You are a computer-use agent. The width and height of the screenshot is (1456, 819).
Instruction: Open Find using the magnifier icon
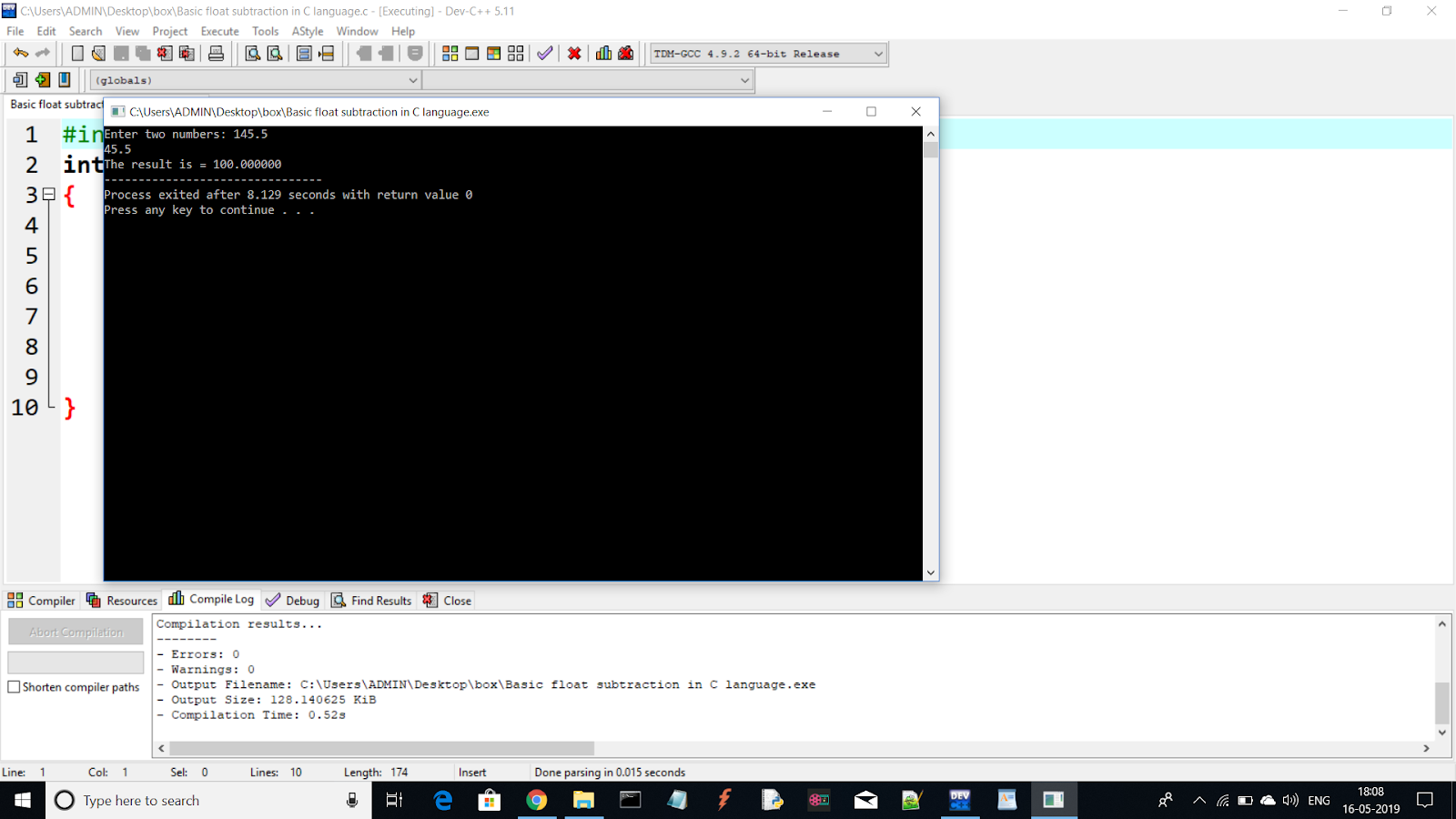[251, 53]
